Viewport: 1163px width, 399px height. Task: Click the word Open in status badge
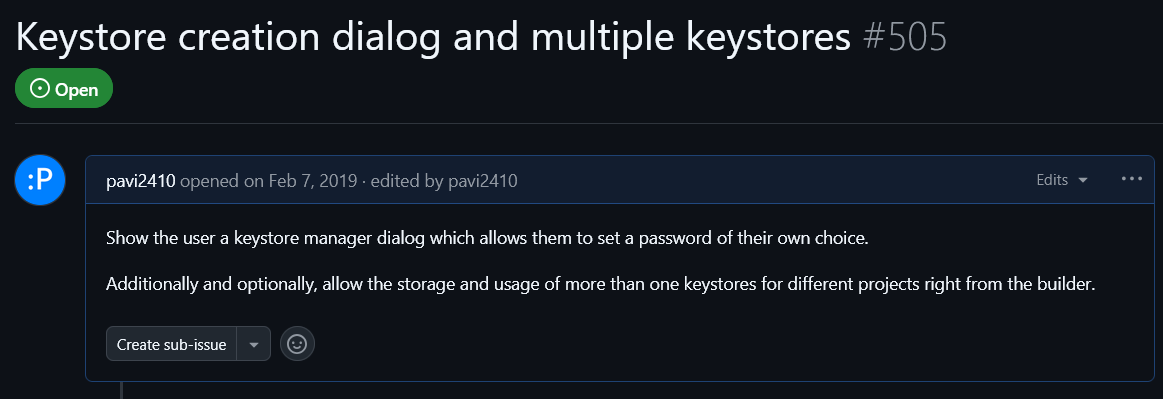76,90
